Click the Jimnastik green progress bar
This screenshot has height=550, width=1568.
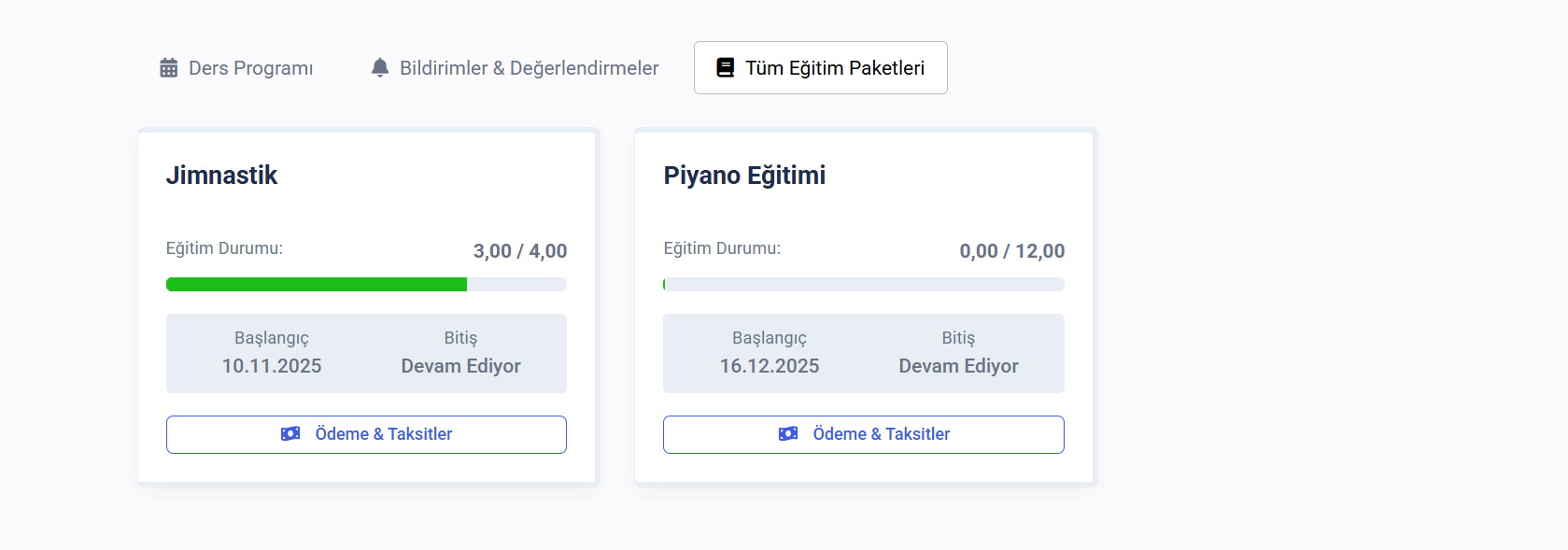317,285
